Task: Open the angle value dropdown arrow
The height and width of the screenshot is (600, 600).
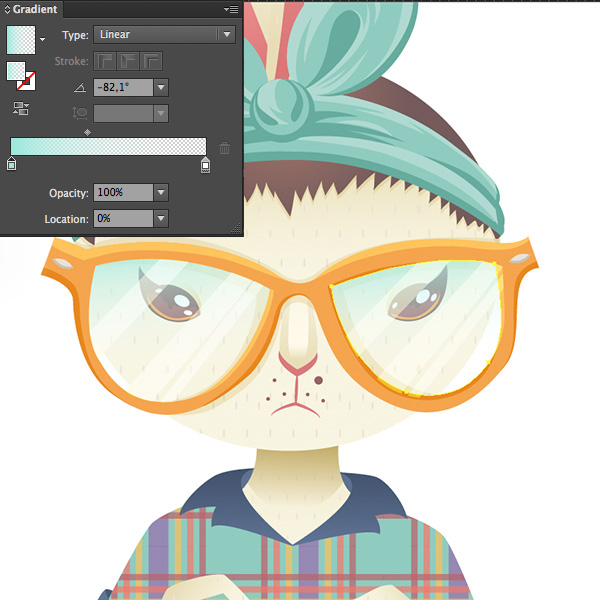Action: coord(161,88)
